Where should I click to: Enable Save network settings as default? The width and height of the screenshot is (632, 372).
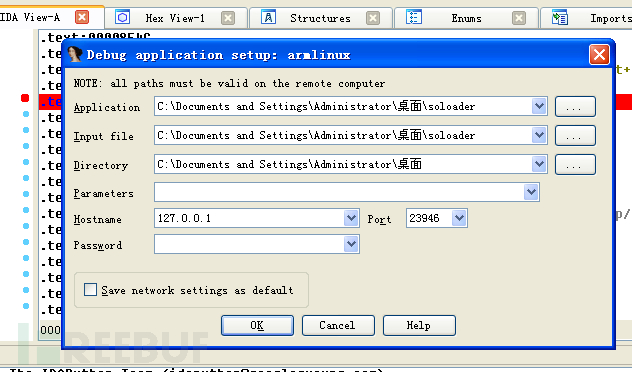coord(90,290)
